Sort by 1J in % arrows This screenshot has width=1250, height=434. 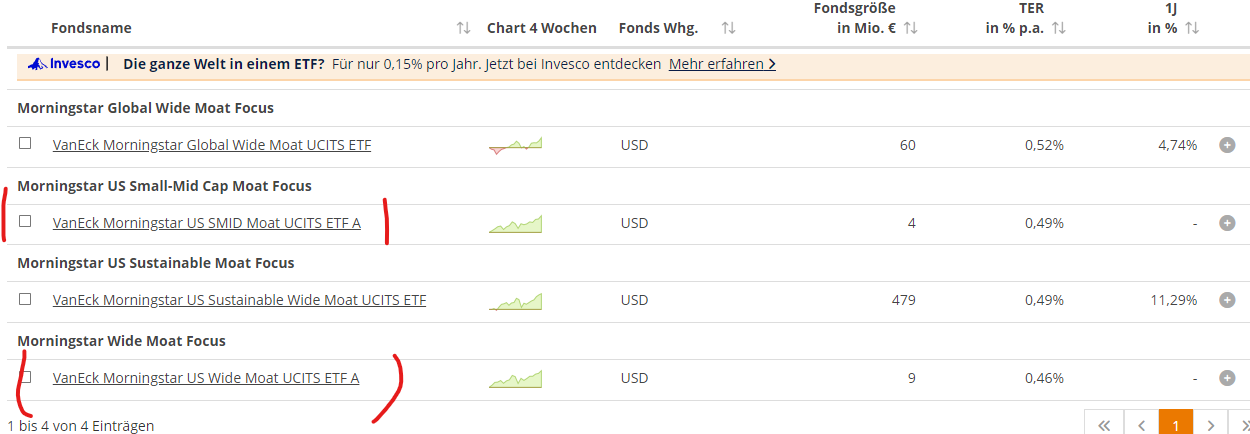1191,28
